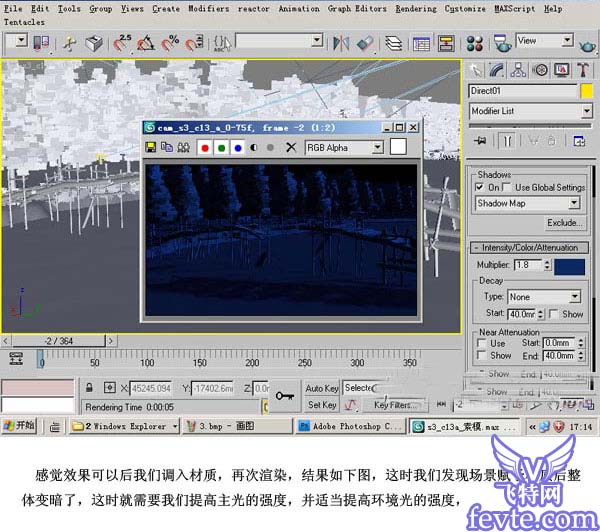Screen dimensions: 600x532
Task: Open the Rendering menu
Action: click(x=416, y=8)
